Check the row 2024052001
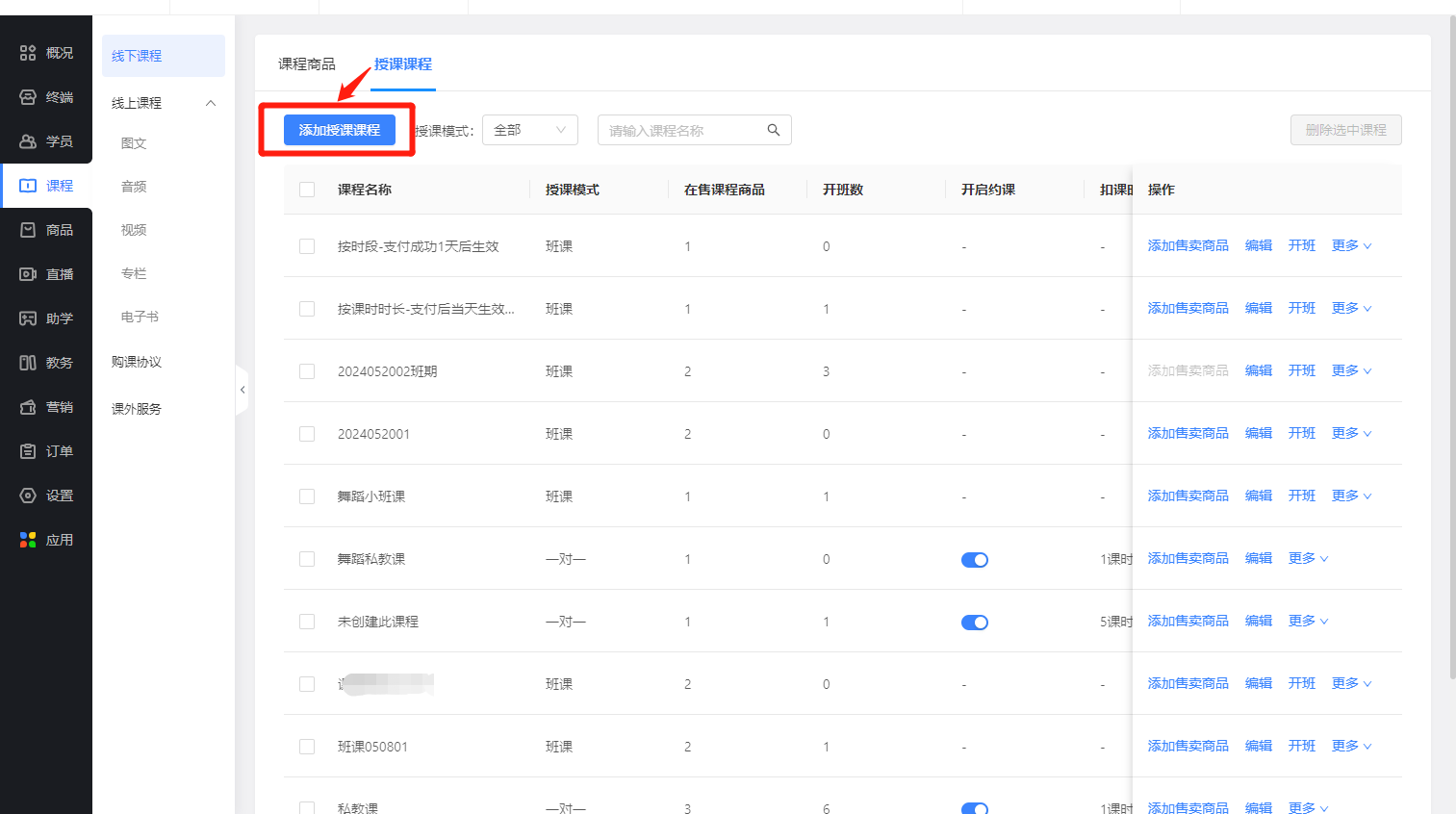The height and width of the screenshot is (814, 1456). [x=307, y=434]
